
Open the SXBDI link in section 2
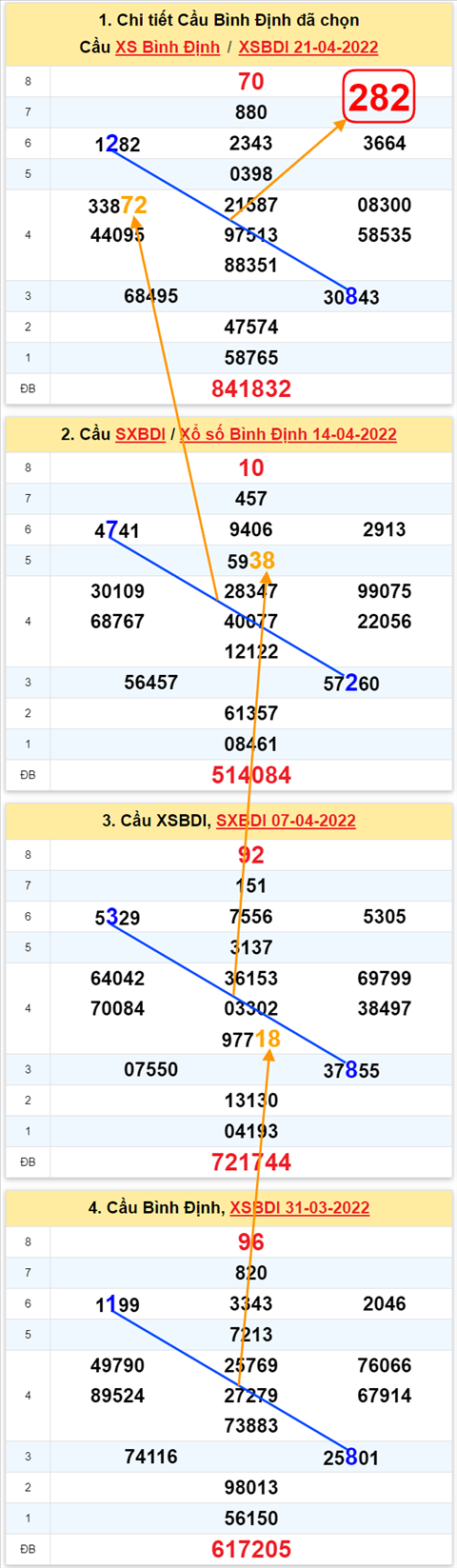(140, 434)
